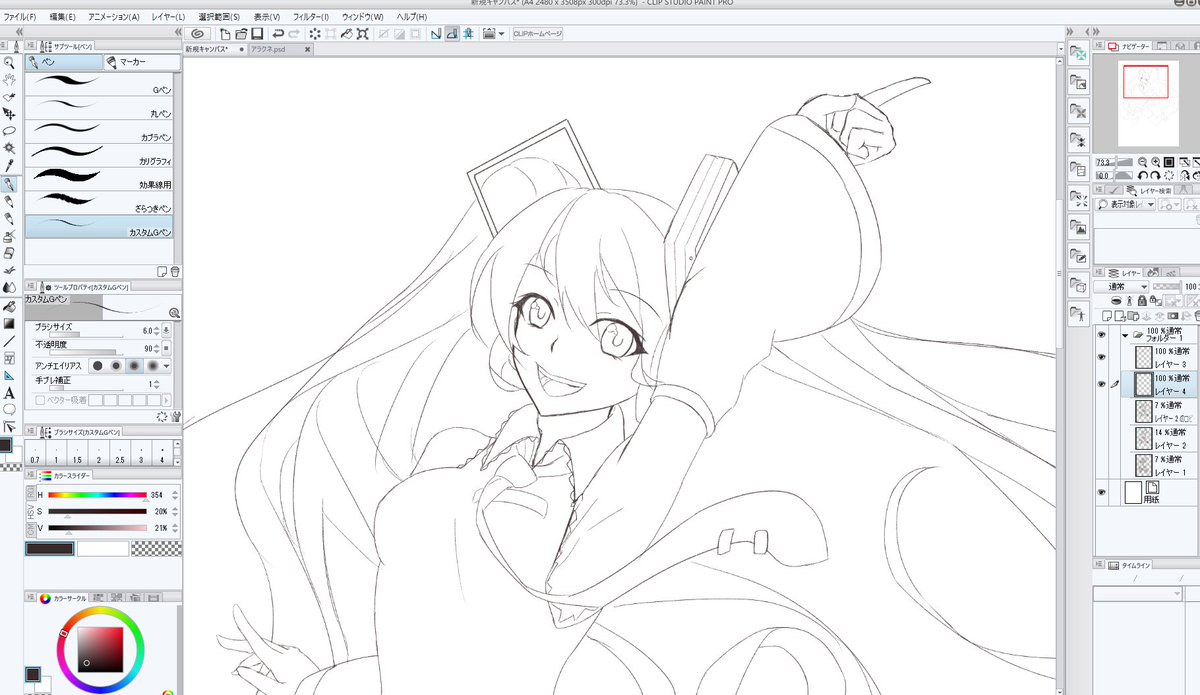Open CLIP STUDIO spiral icon

tap(199, 33)
